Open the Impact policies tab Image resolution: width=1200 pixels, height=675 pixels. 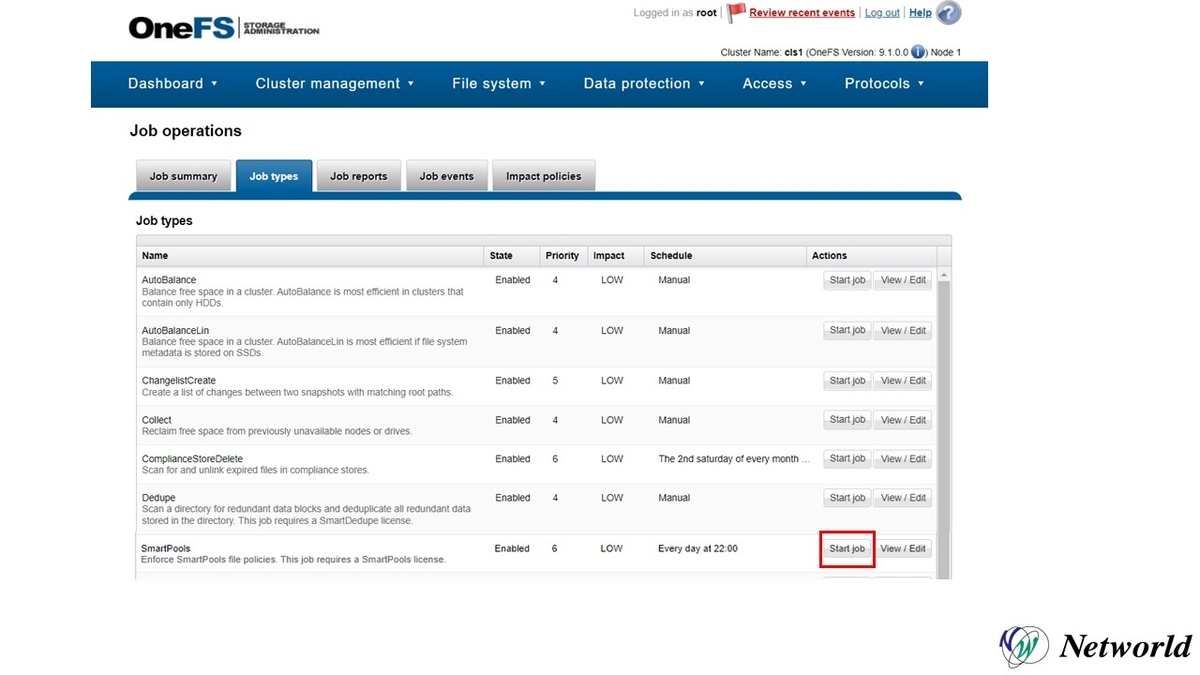(x=544, y=176)
